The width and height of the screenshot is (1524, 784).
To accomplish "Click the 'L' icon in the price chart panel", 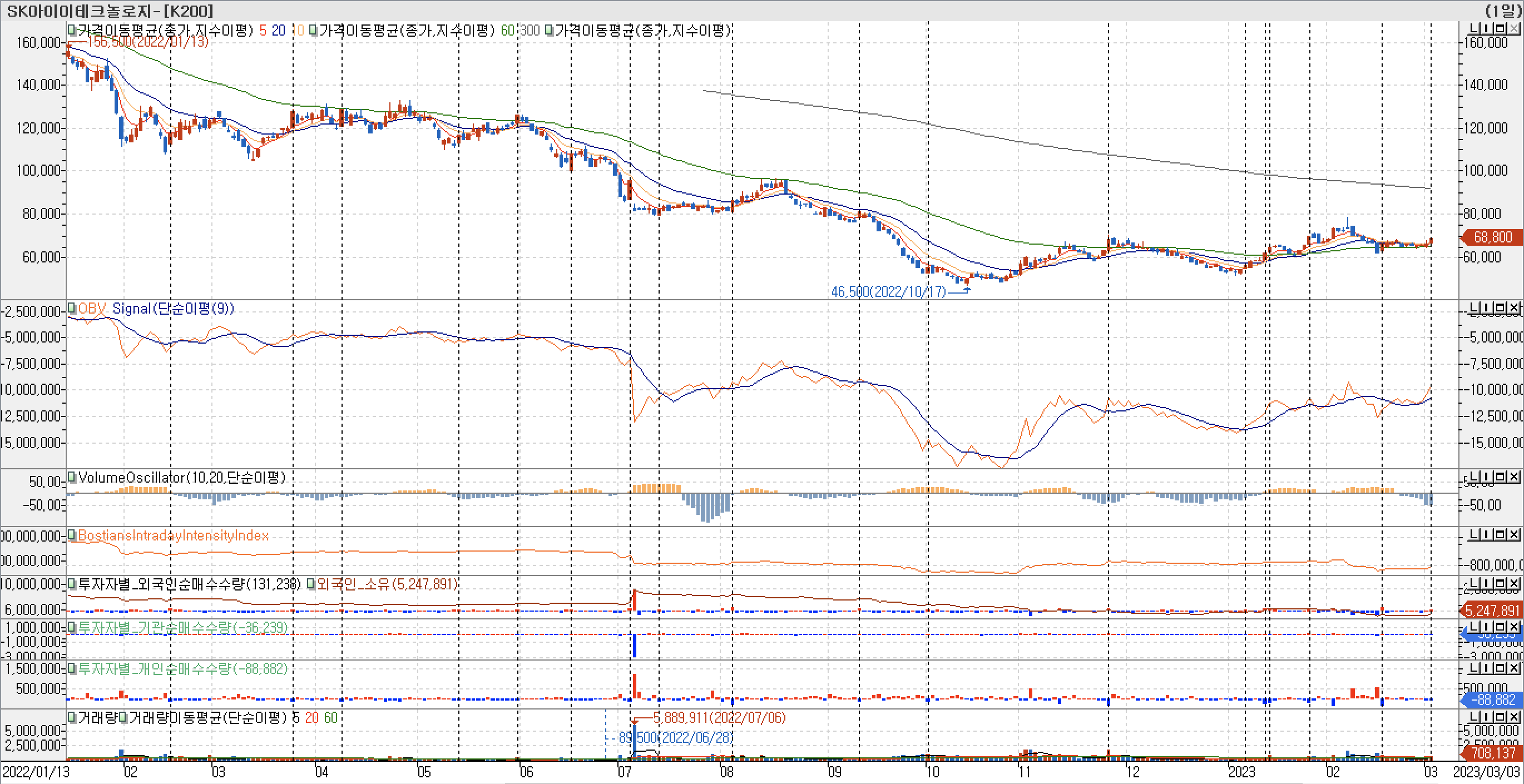I will point(1475,28).
